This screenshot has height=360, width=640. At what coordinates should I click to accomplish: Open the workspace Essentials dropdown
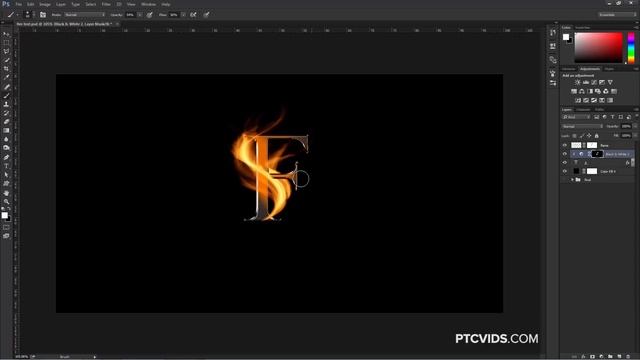pos(617,15)
